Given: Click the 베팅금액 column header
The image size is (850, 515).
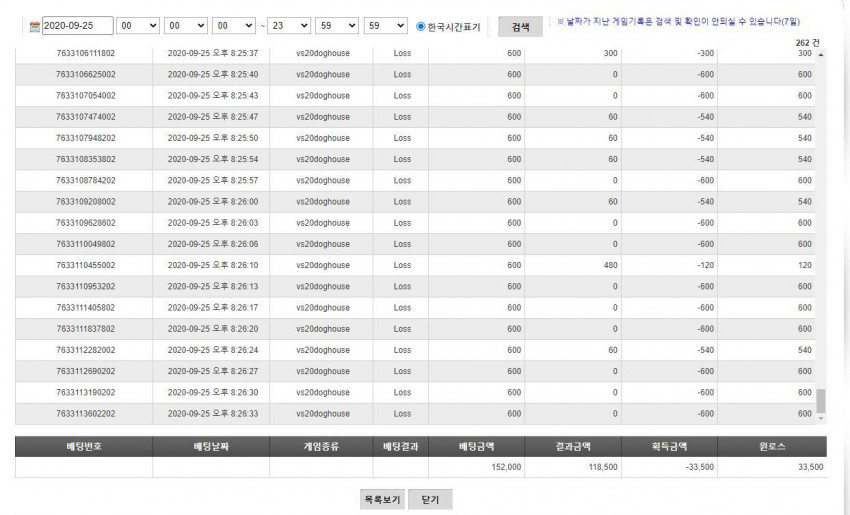Looking at the screenshot, I should pos(476,447).
